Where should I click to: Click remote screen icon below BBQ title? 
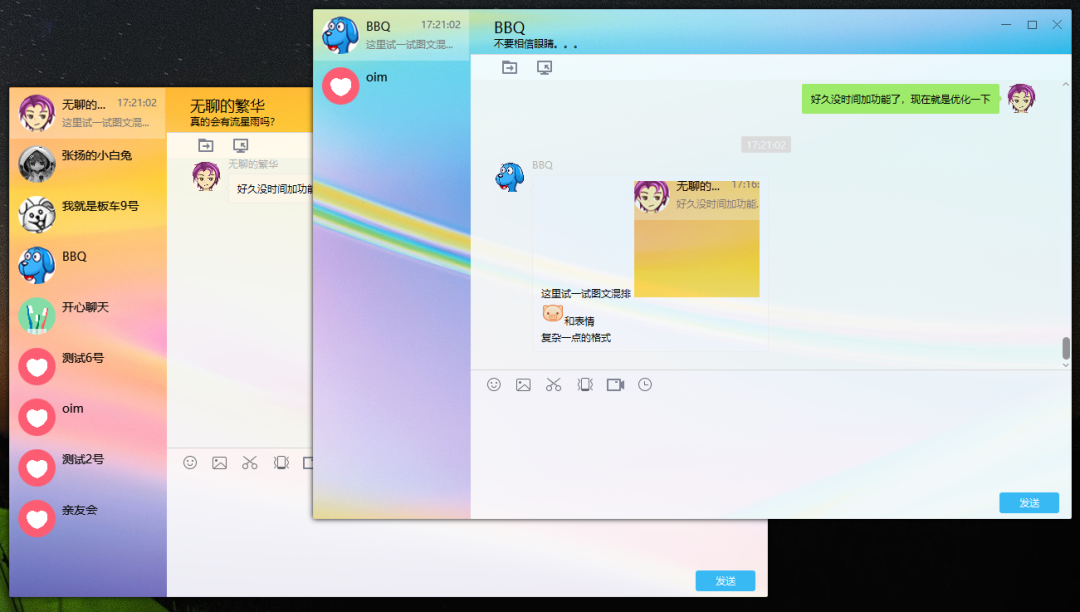coord(544,67)
